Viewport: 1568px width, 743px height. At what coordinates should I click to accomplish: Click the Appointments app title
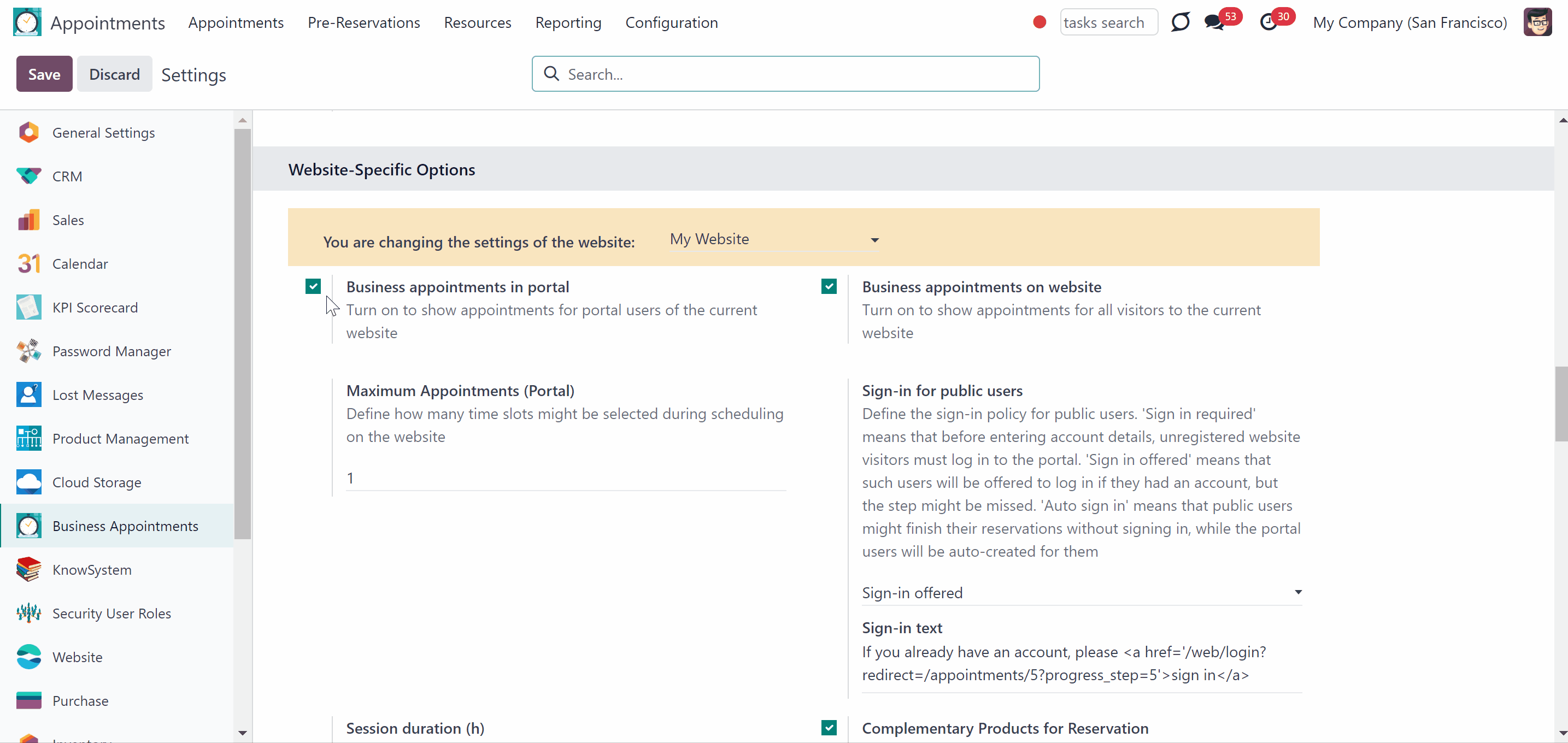coord(108,22)
